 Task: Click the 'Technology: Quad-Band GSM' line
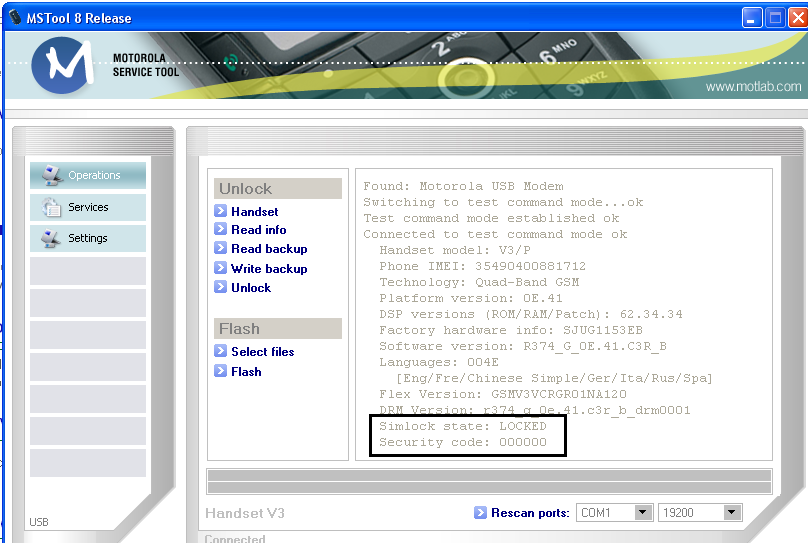coord(479,282)
